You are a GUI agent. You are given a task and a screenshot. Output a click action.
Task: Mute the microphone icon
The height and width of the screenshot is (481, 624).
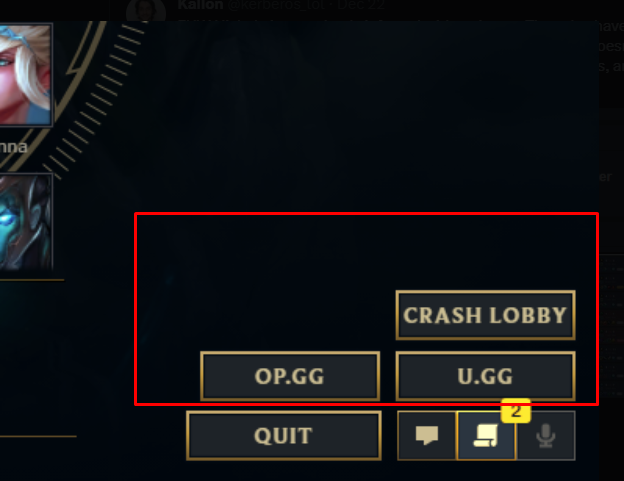click(x=546, y=436)
